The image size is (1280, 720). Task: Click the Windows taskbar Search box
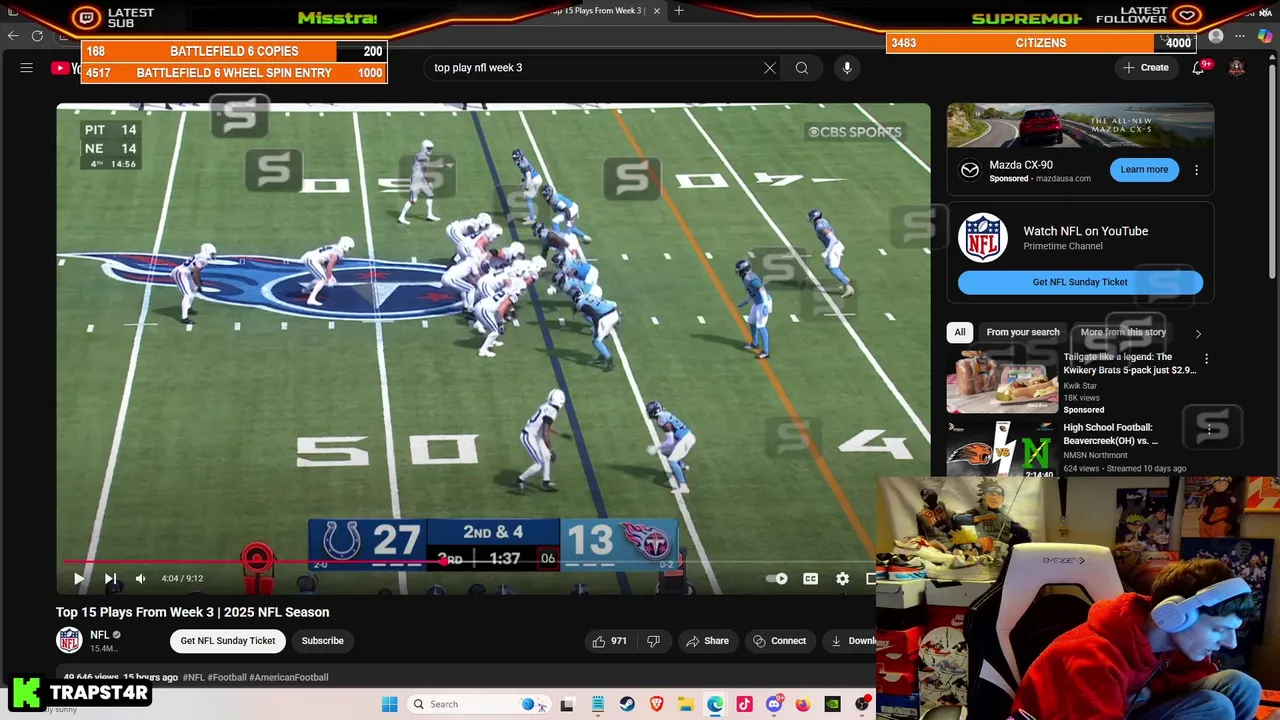tap(480, 704)
